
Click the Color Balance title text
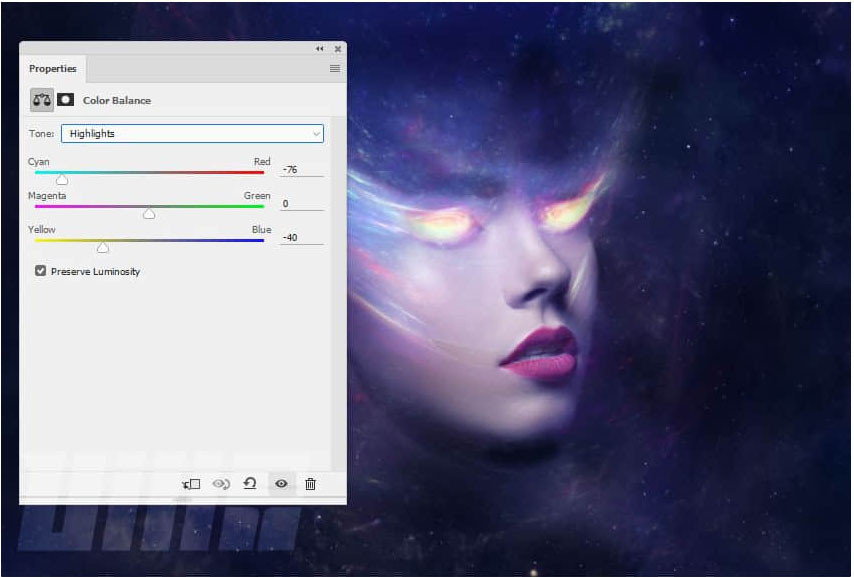click(117, 100)
